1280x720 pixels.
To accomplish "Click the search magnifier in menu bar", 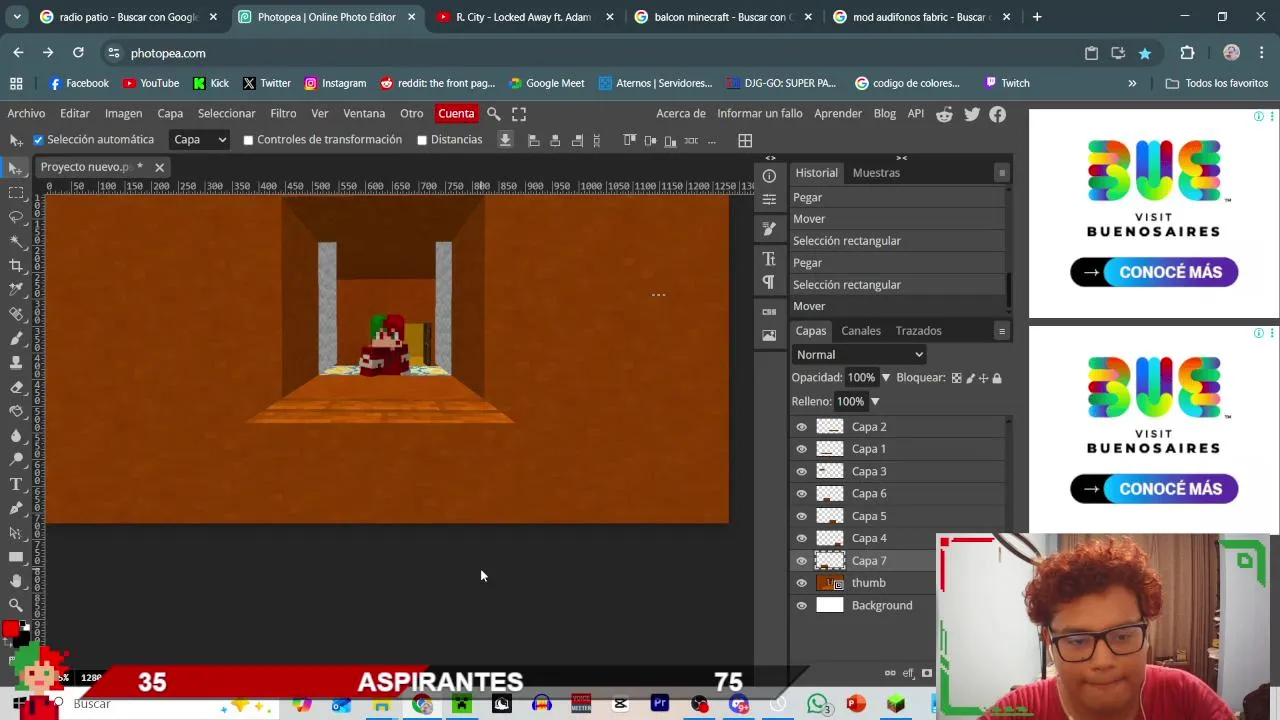I will click(493, 114).
